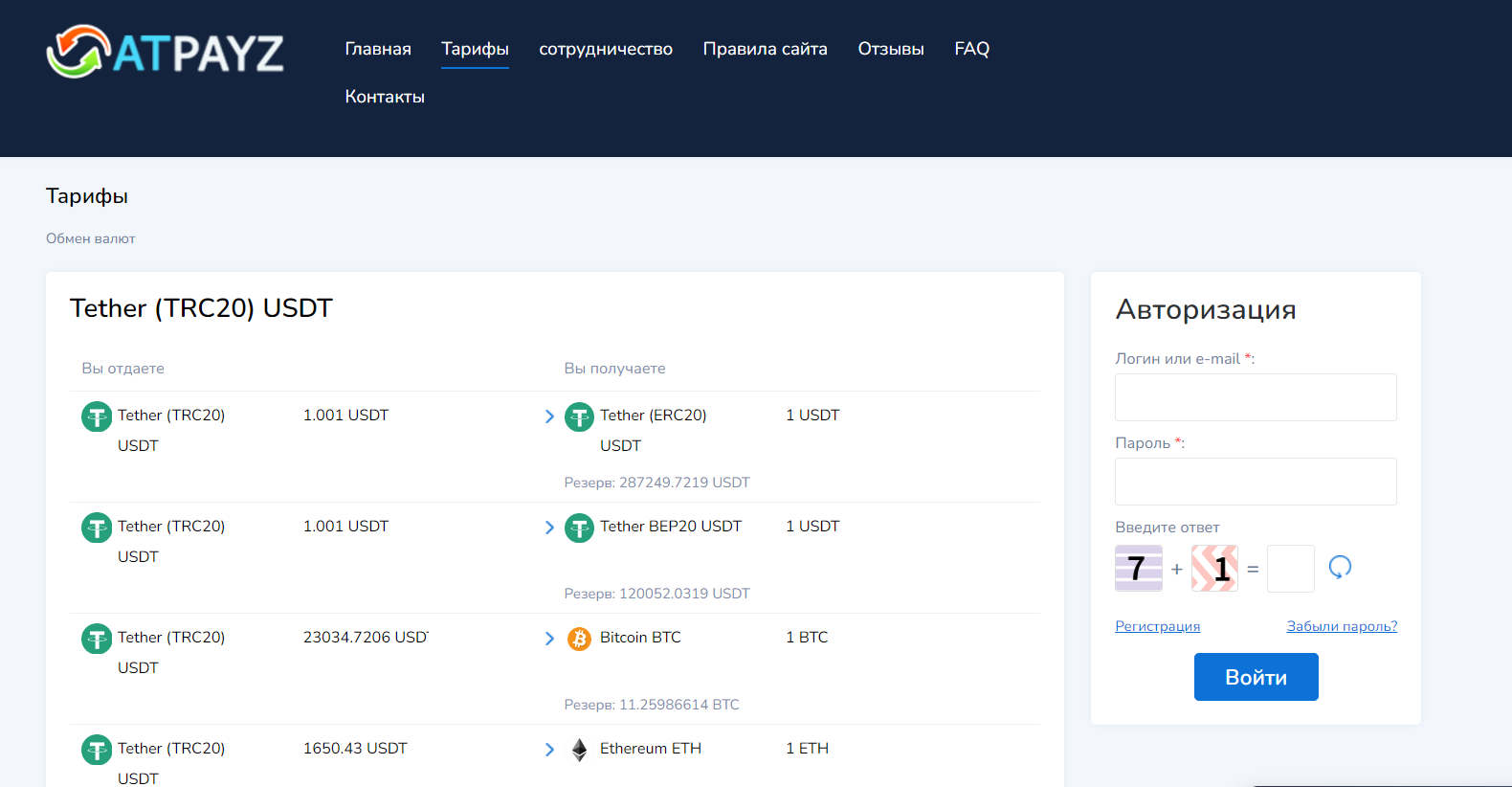Viewport: 1512px width, 787px height.
Task: Click Tether BEP20 receive icon
Action: point(579,528)
